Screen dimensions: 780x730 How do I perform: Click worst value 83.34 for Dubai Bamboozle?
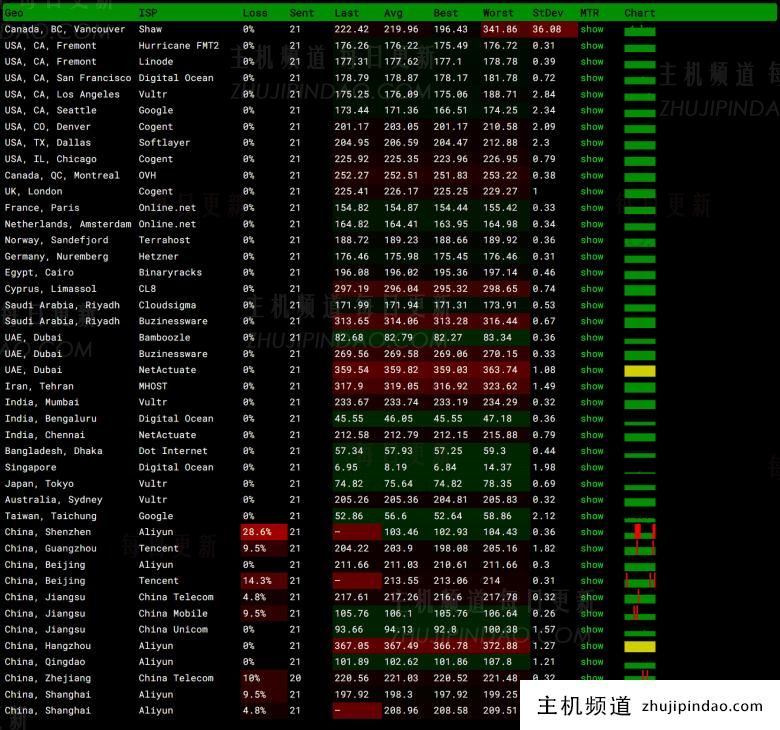pyautogui.click(x=497, y=338)
